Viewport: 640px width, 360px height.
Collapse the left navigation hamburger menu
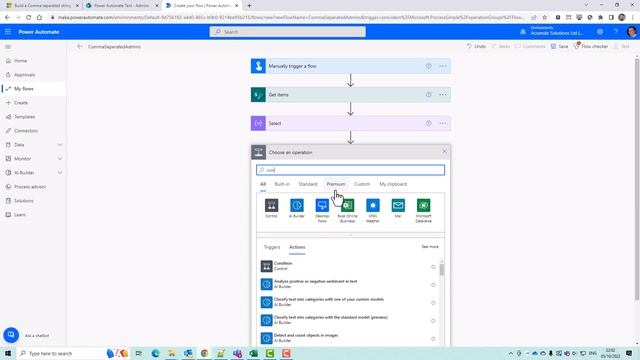8,47
